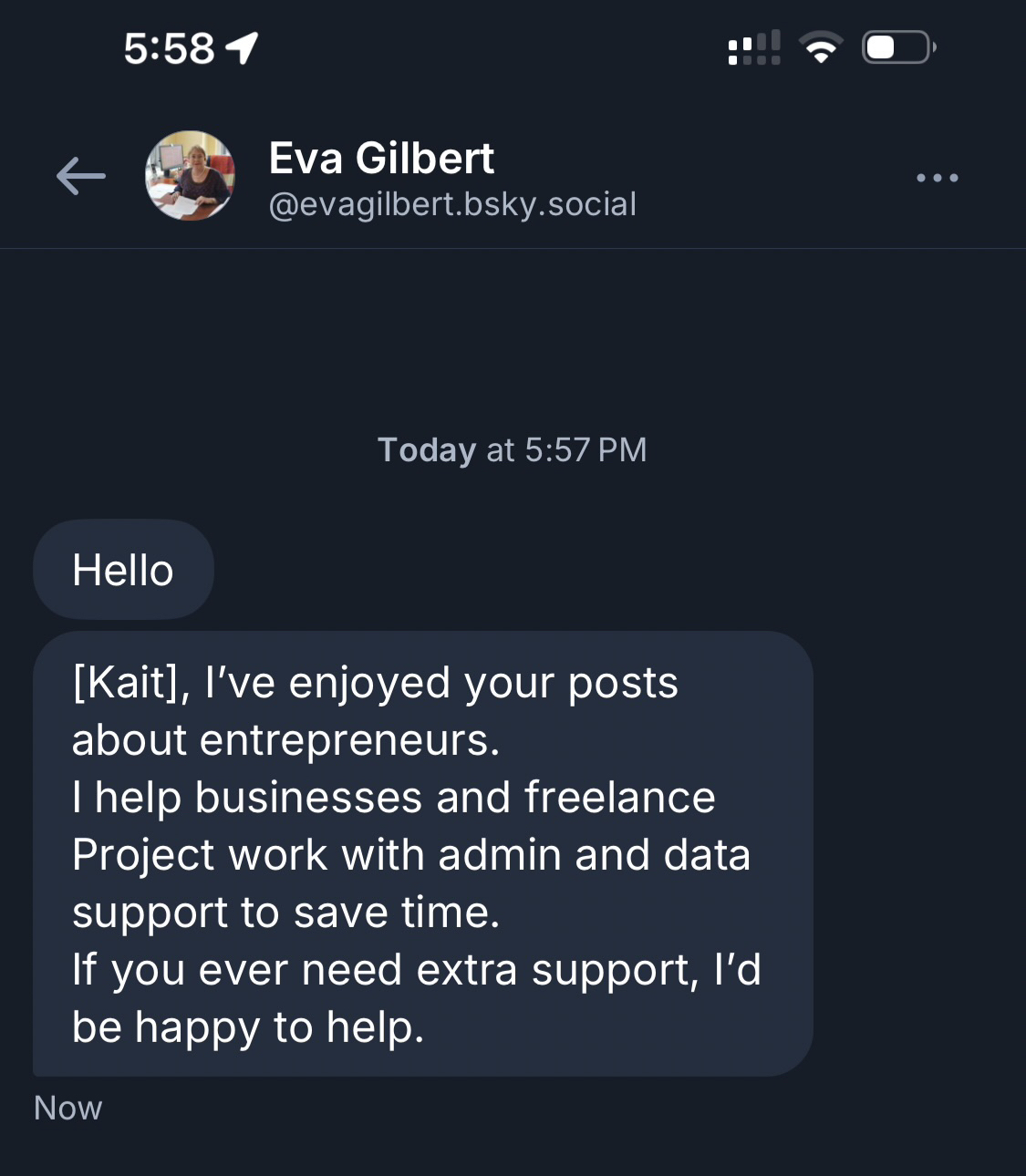Tap the "Today at 5:57 PM" timestamp
Viewport: 1026px width, 1176px height.
click(513, 450)
